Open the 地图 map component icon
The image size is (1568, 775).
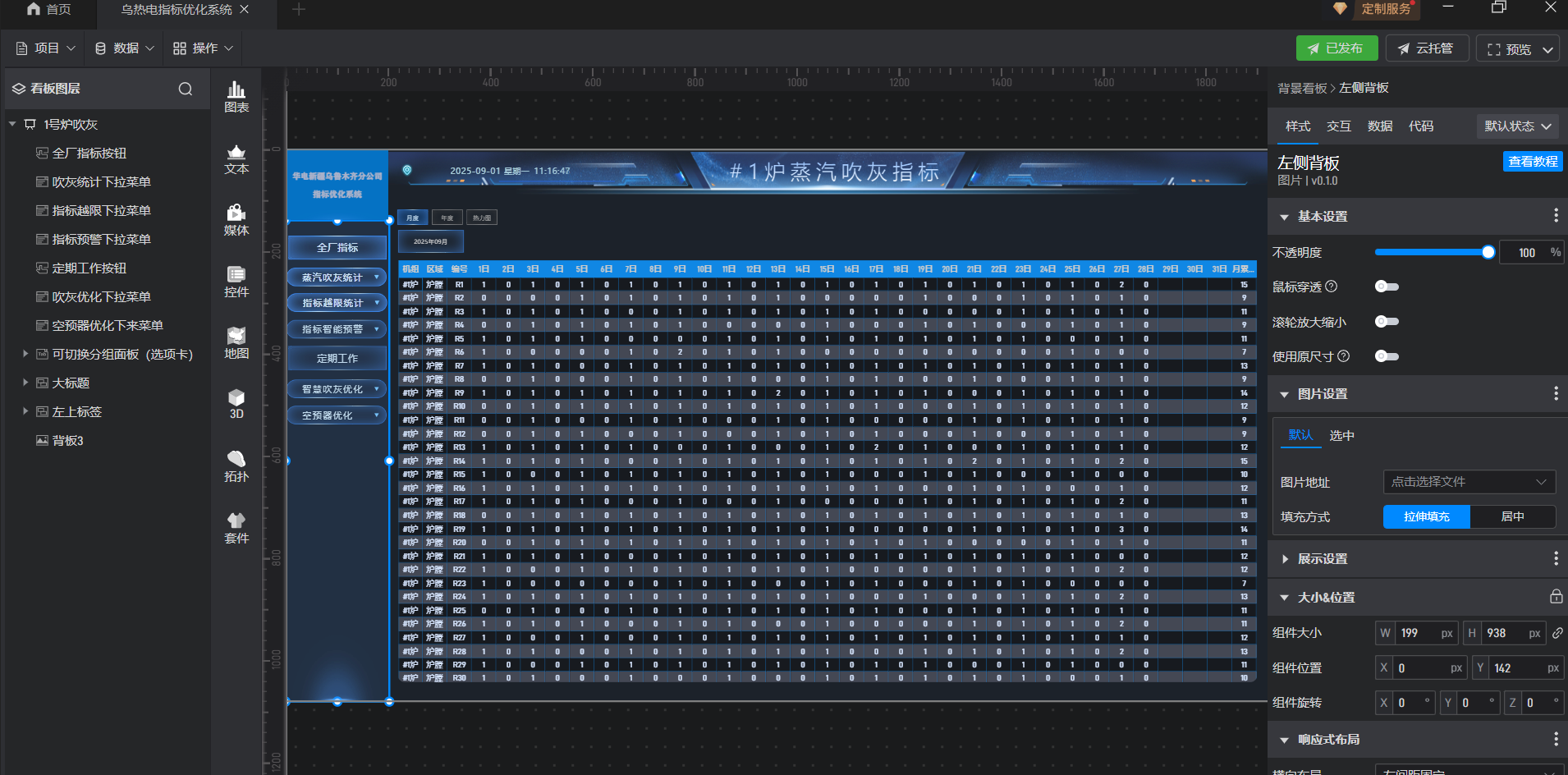tap(236, 342)
